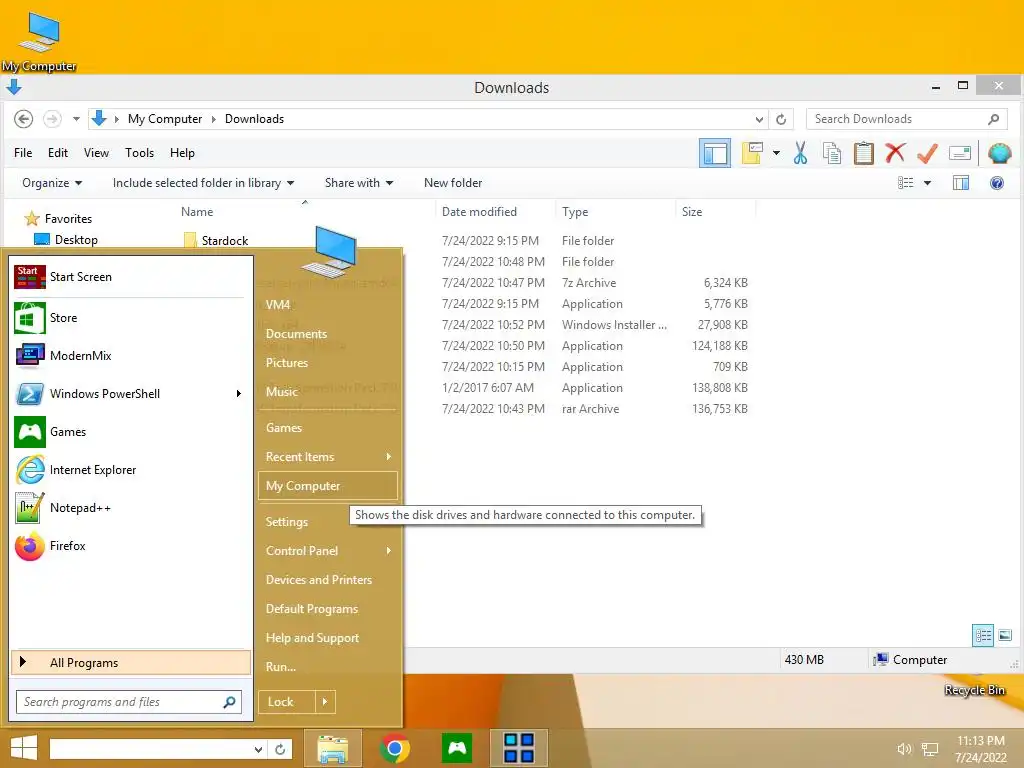Open the File menu

[x=23, y=153]
